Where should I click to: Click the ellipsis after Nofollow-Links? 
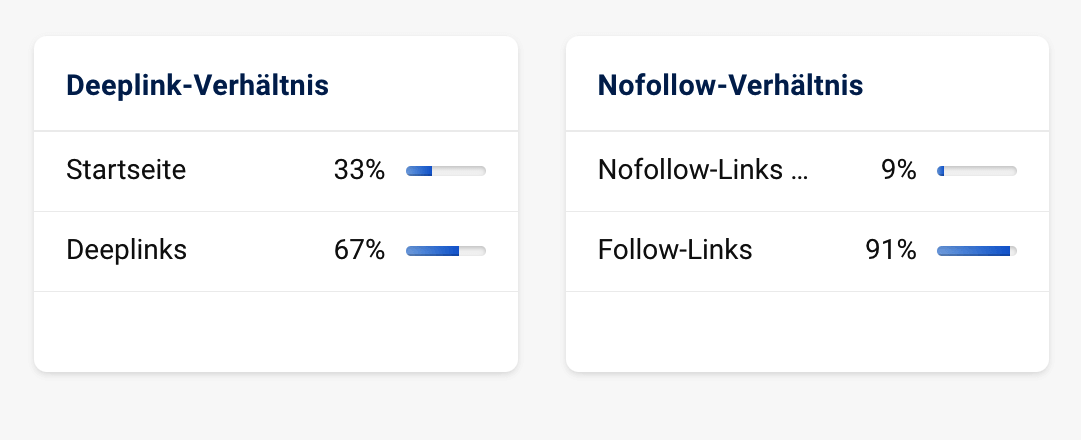click(799, 172)
